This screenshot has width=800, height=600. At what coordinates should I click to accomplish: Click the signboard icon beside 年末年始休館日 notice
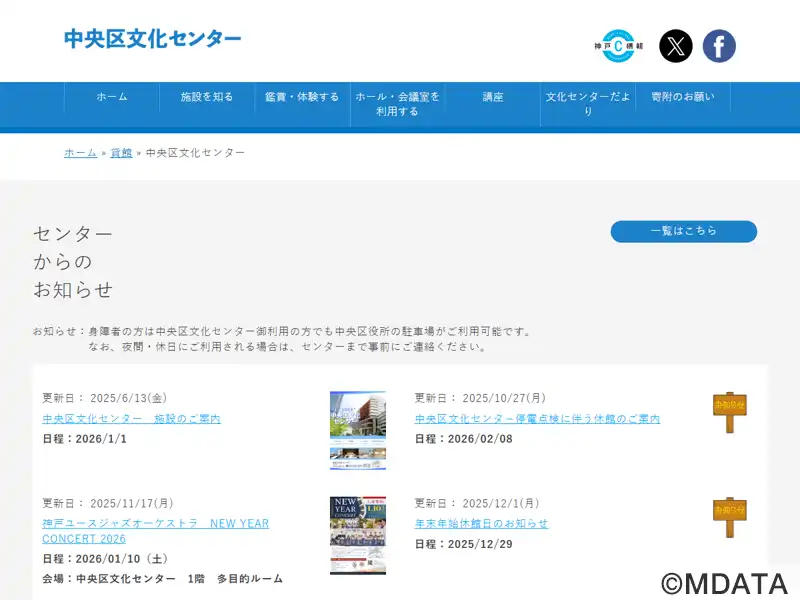(x=729, y=516)
